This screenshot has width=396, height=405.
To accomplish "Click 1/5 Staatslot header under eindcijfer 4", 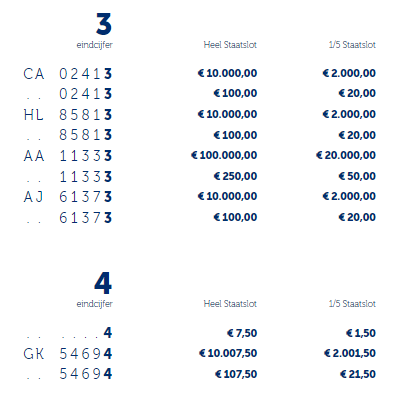I will (352, 304).
